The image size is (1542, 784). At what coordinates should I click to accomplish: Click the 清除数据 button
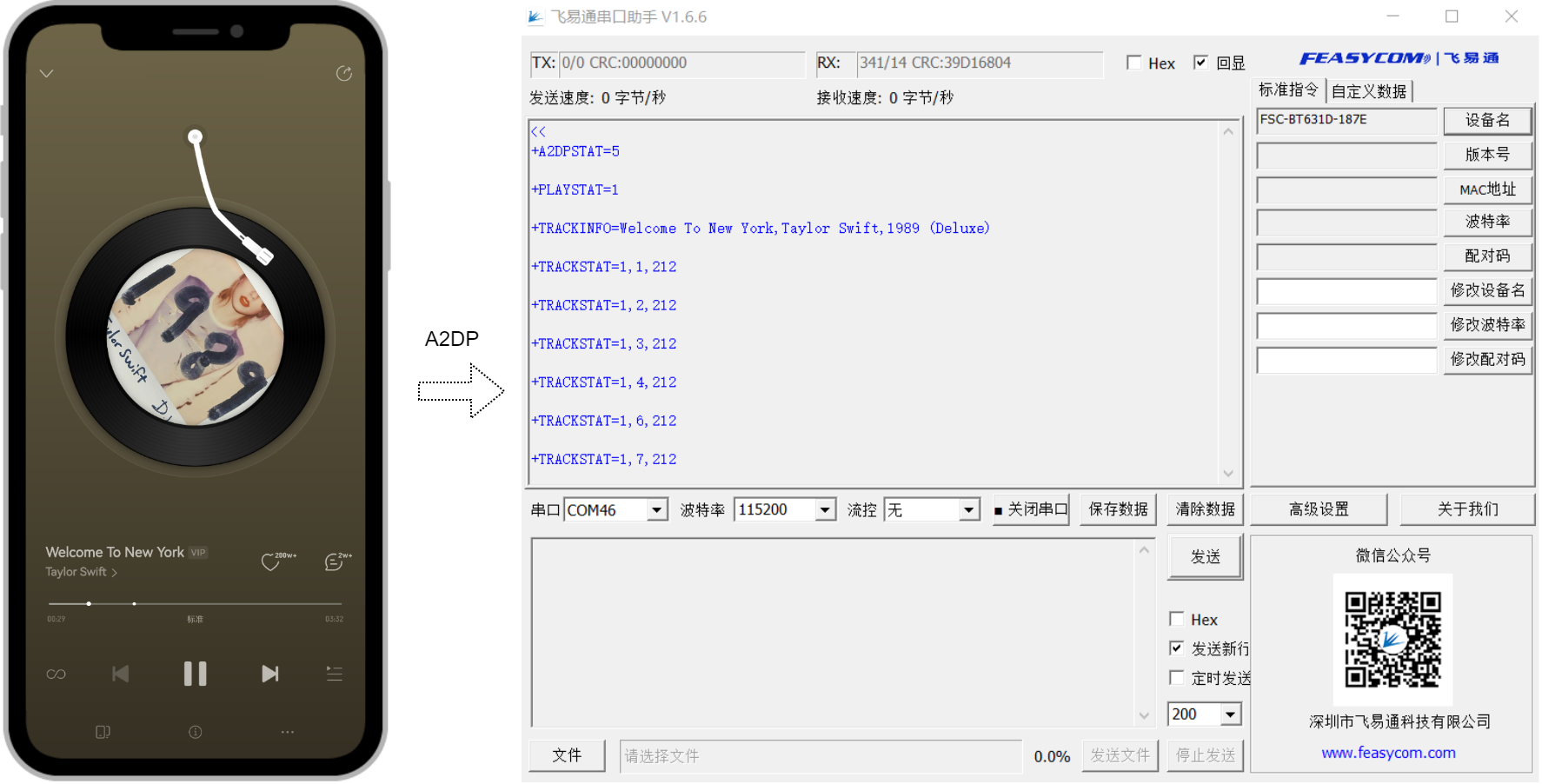[1205, 509]
